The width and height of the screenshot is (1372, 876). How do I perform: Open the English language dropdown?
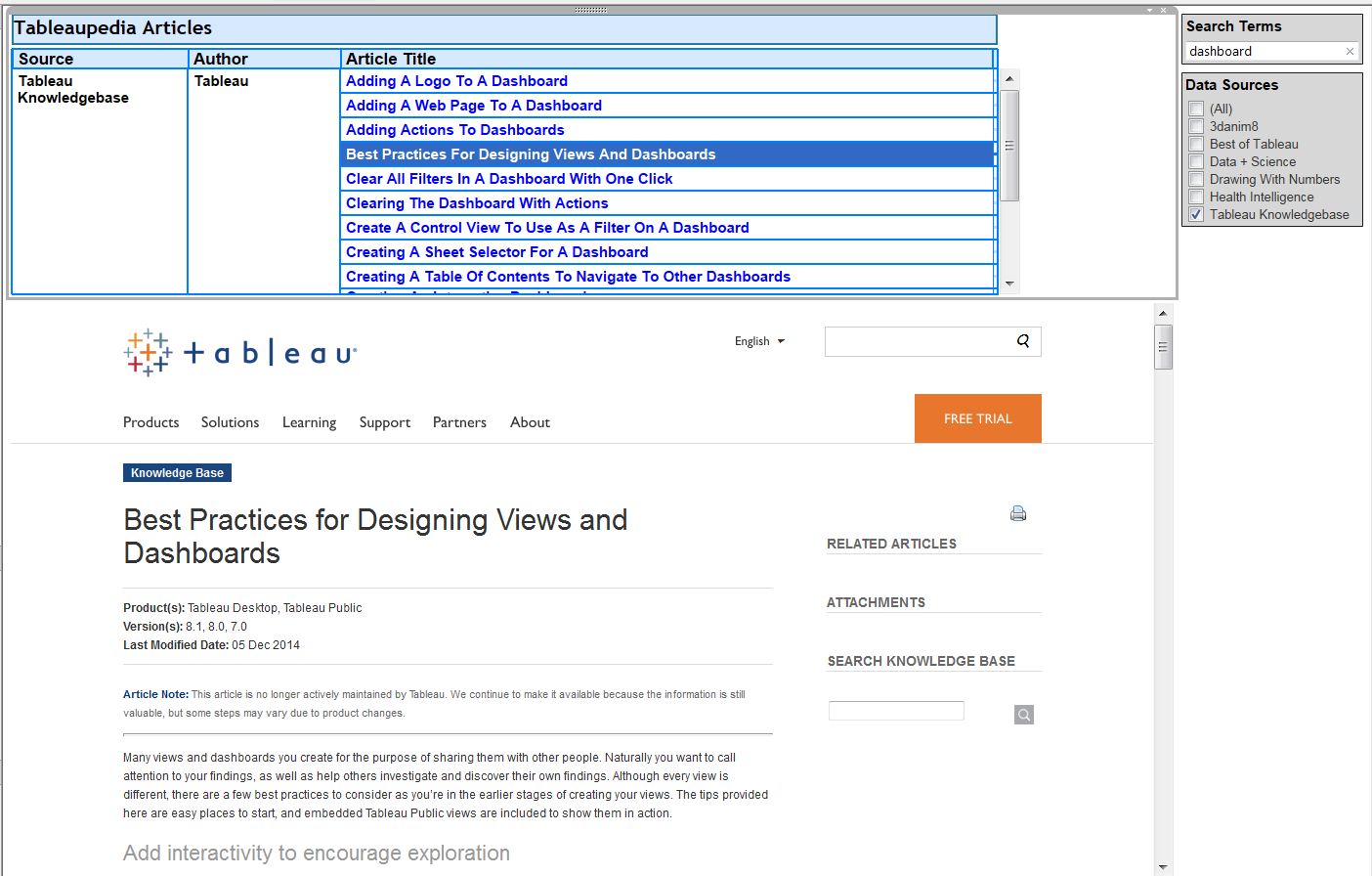click(759, 341)
